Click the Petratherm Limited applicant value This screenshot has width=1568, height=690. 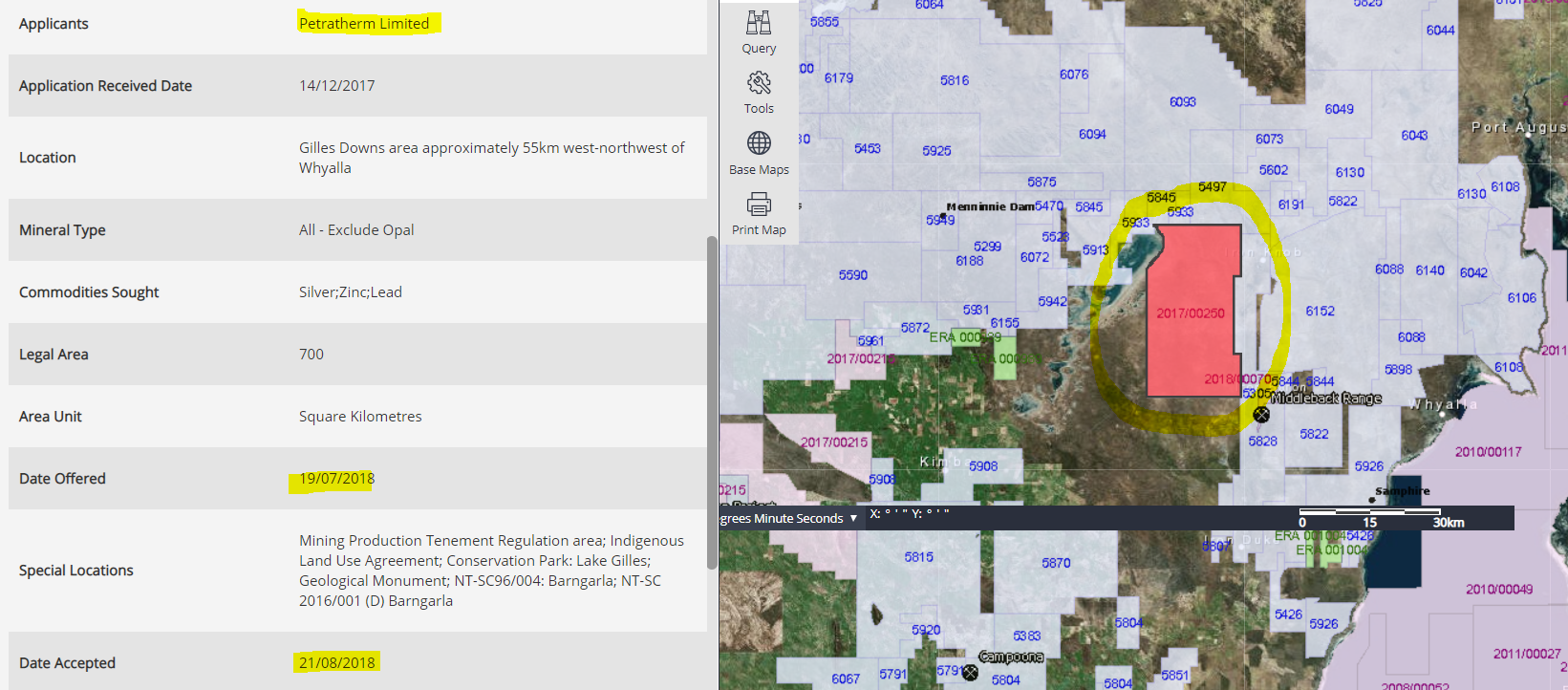point(364,24)
